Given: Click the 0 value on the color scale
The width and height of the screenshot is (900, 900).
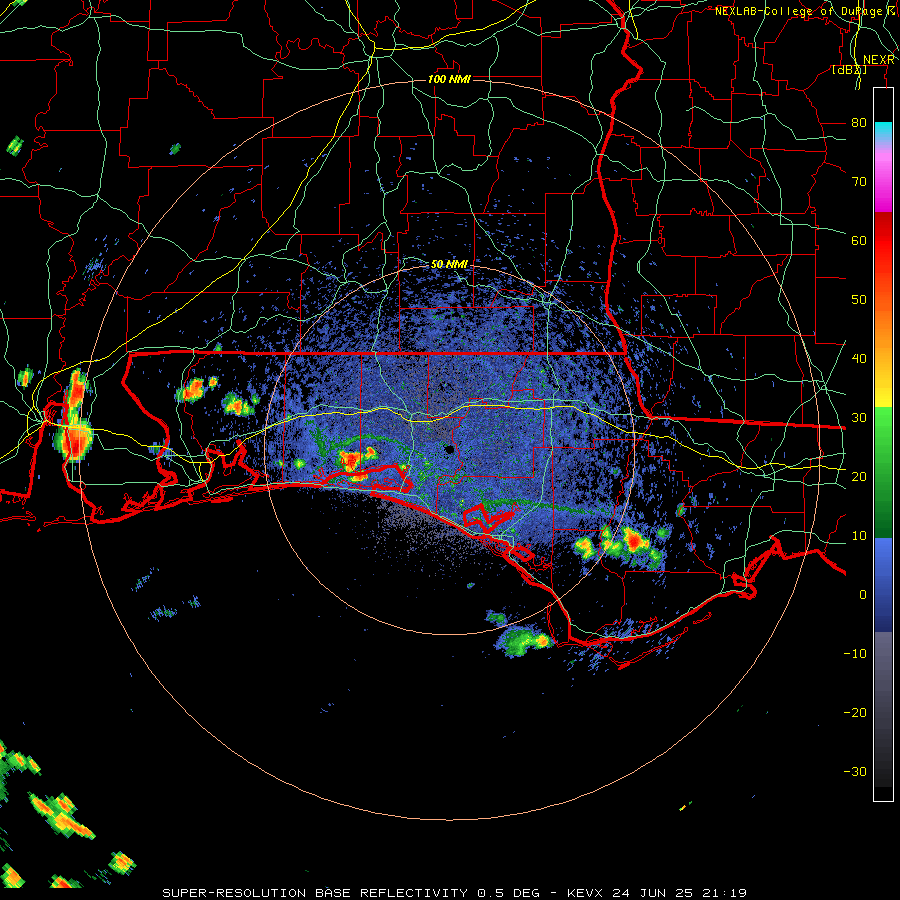Looking at the screenshot, I should [863, 595].
